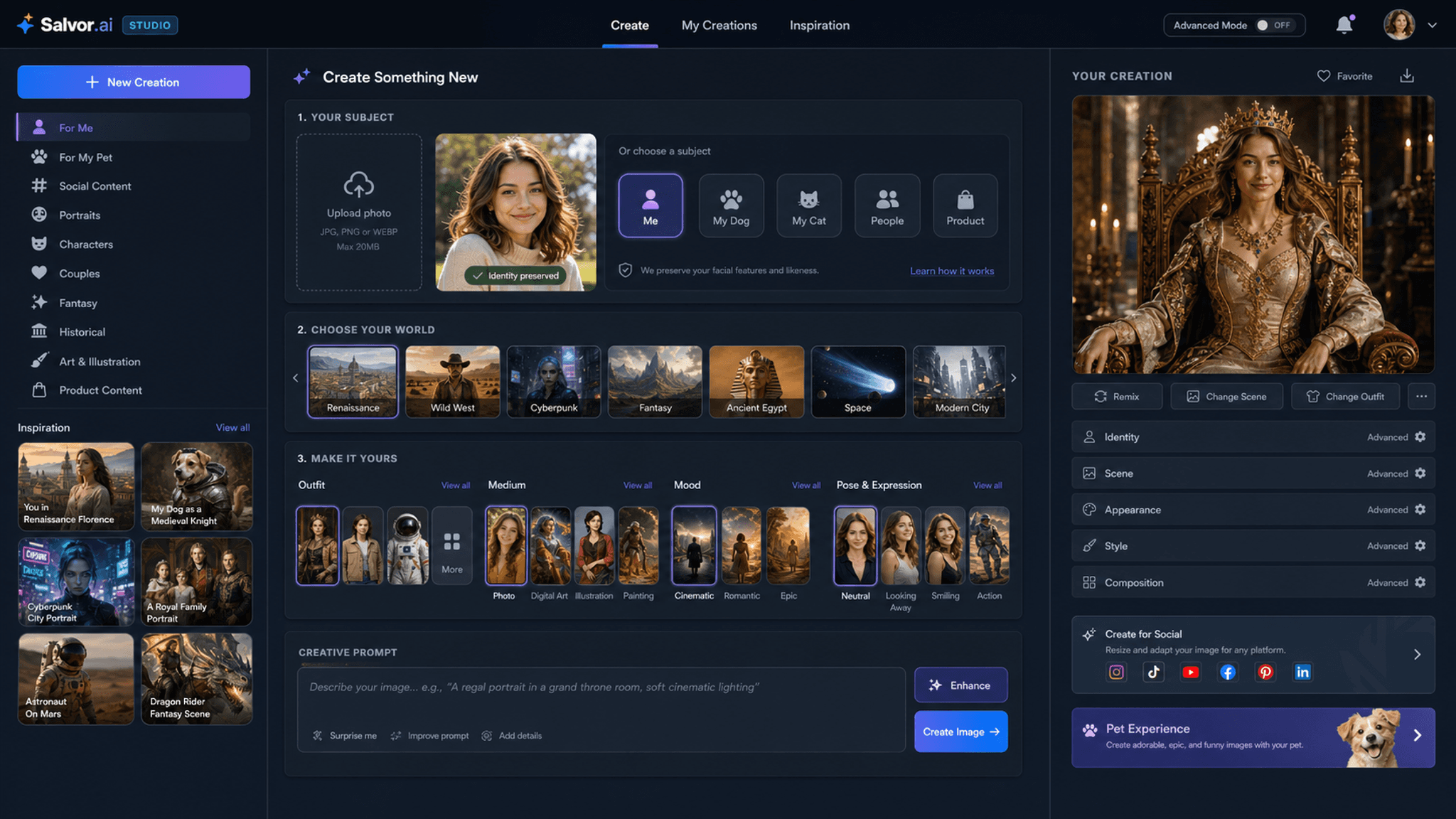Switch to the Inspiration tab
Viewport: 1456px width, 819px height.
click(x=819, y=25)
